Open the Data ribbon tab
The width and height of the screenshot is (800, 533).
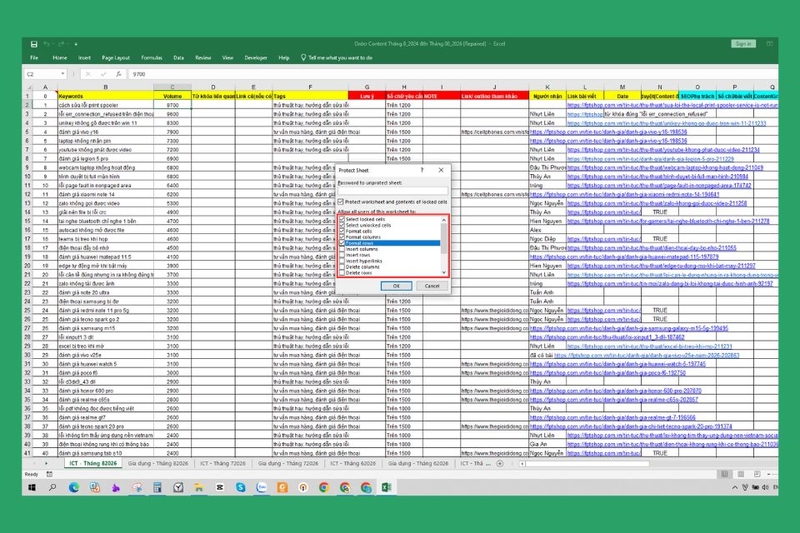(x=179, y=58)
